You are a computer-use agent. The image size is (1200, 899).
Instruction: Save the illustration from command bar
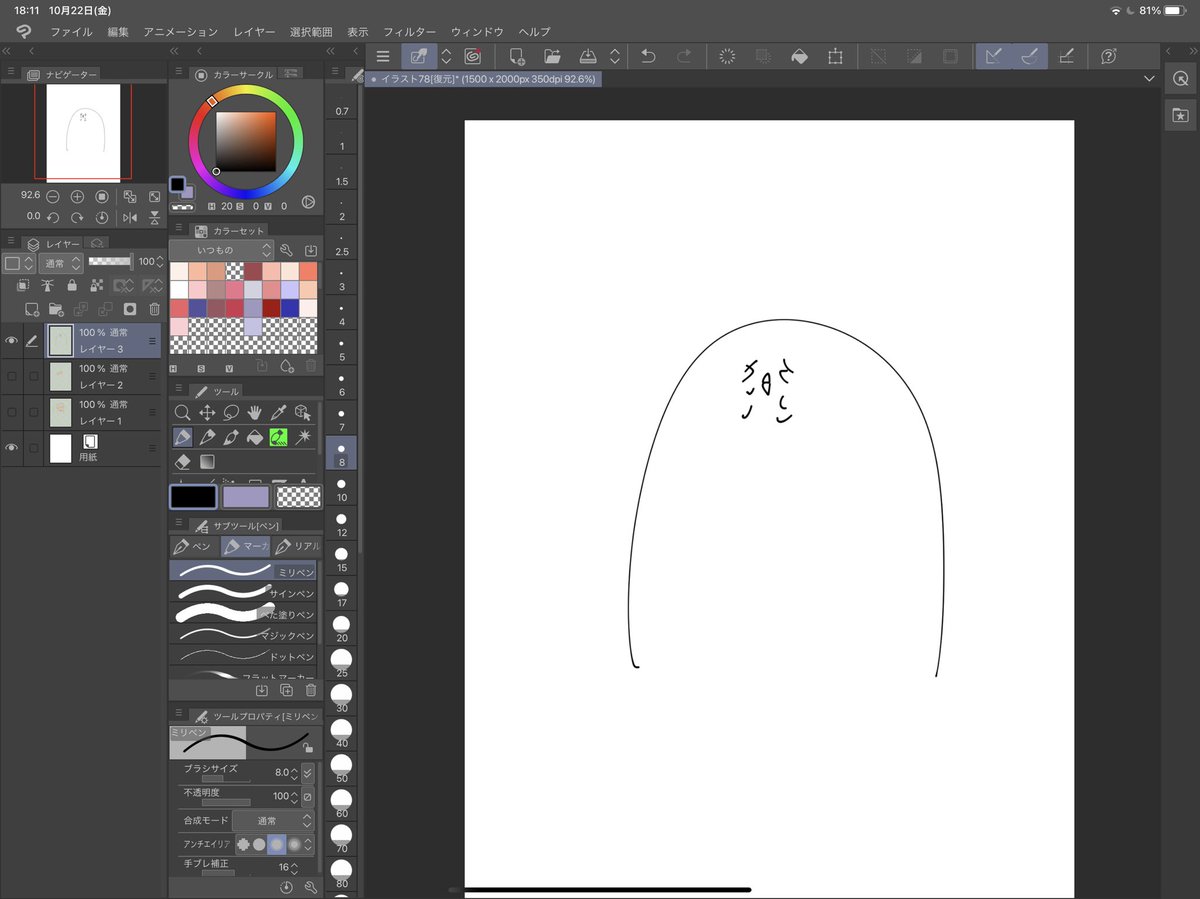tap(588, 56)
